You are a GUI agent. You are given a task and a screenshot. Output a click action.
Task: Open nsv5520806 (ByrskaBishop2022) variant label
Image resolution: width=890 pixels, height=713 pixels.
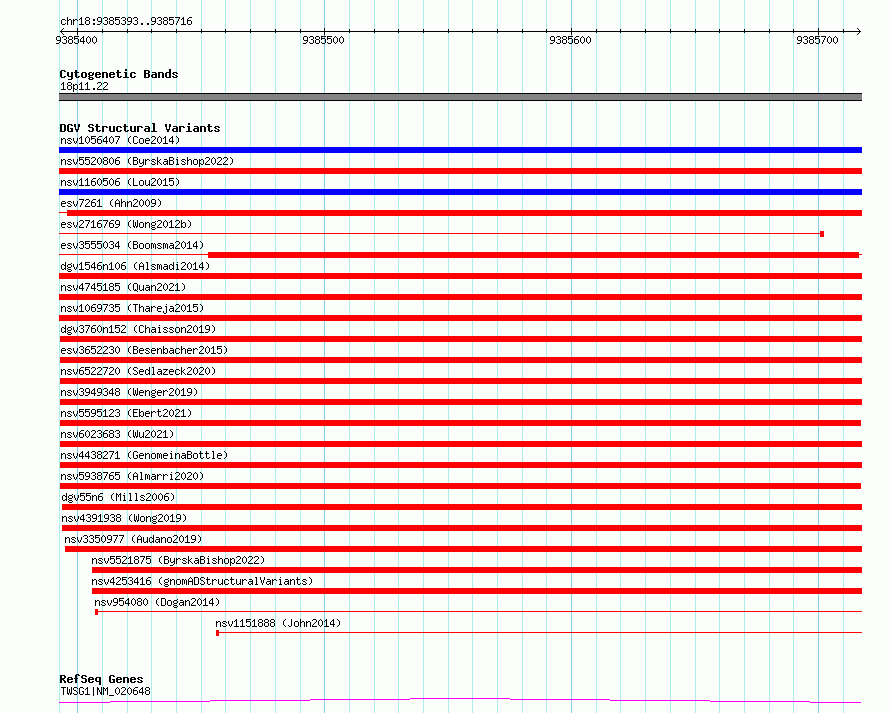point(147,161)
